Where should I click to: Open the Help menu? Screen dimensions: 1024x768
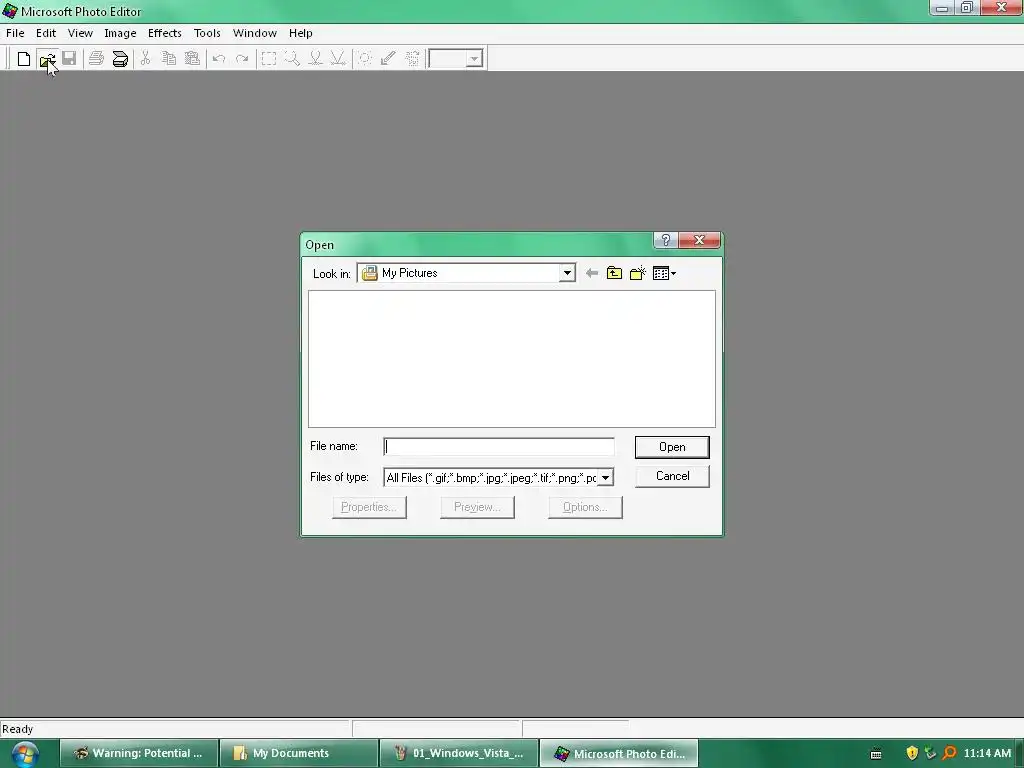[x=300, y=33]
